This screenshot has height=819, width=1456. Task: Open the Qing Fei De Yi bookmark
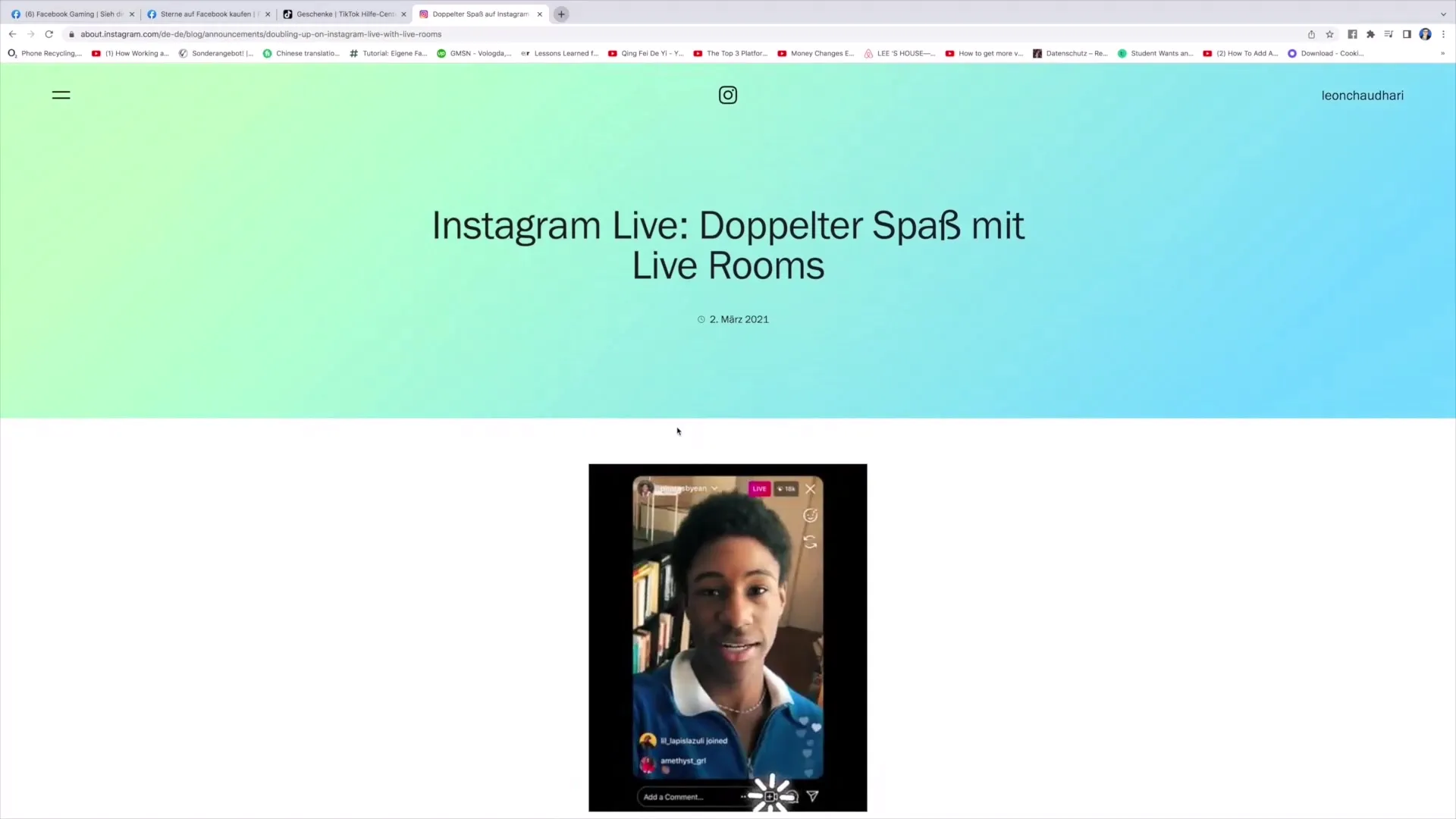(x=646, y=54)
